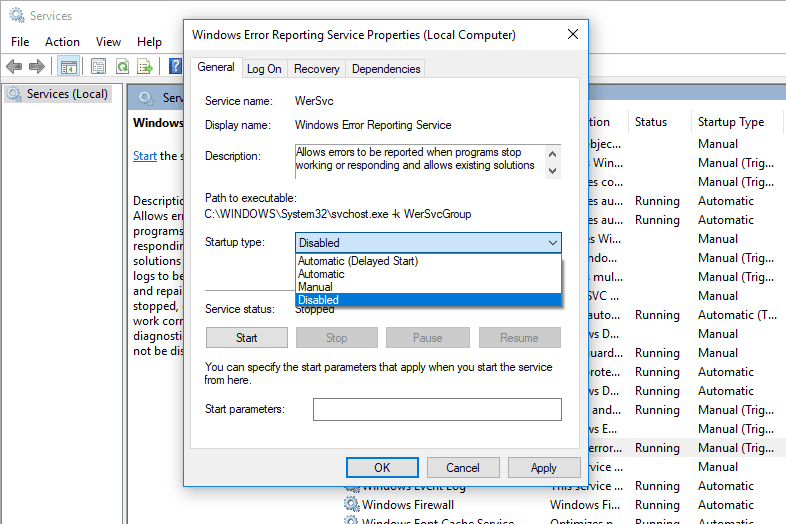This screenshot has height=524, width=786.
Task: Confirm with the OK button
Action: pos(382,467)
